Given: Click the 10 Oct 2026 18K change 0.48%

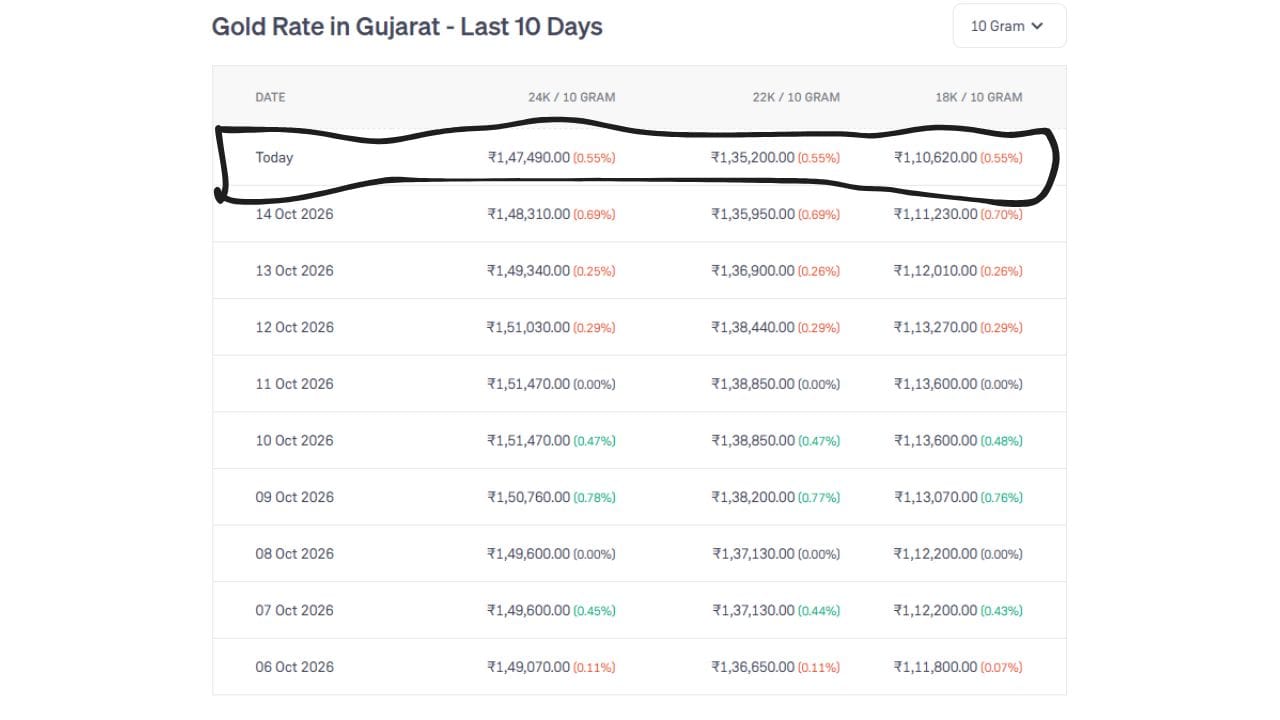Looking at the screenshot, I should click(1002, 441).
